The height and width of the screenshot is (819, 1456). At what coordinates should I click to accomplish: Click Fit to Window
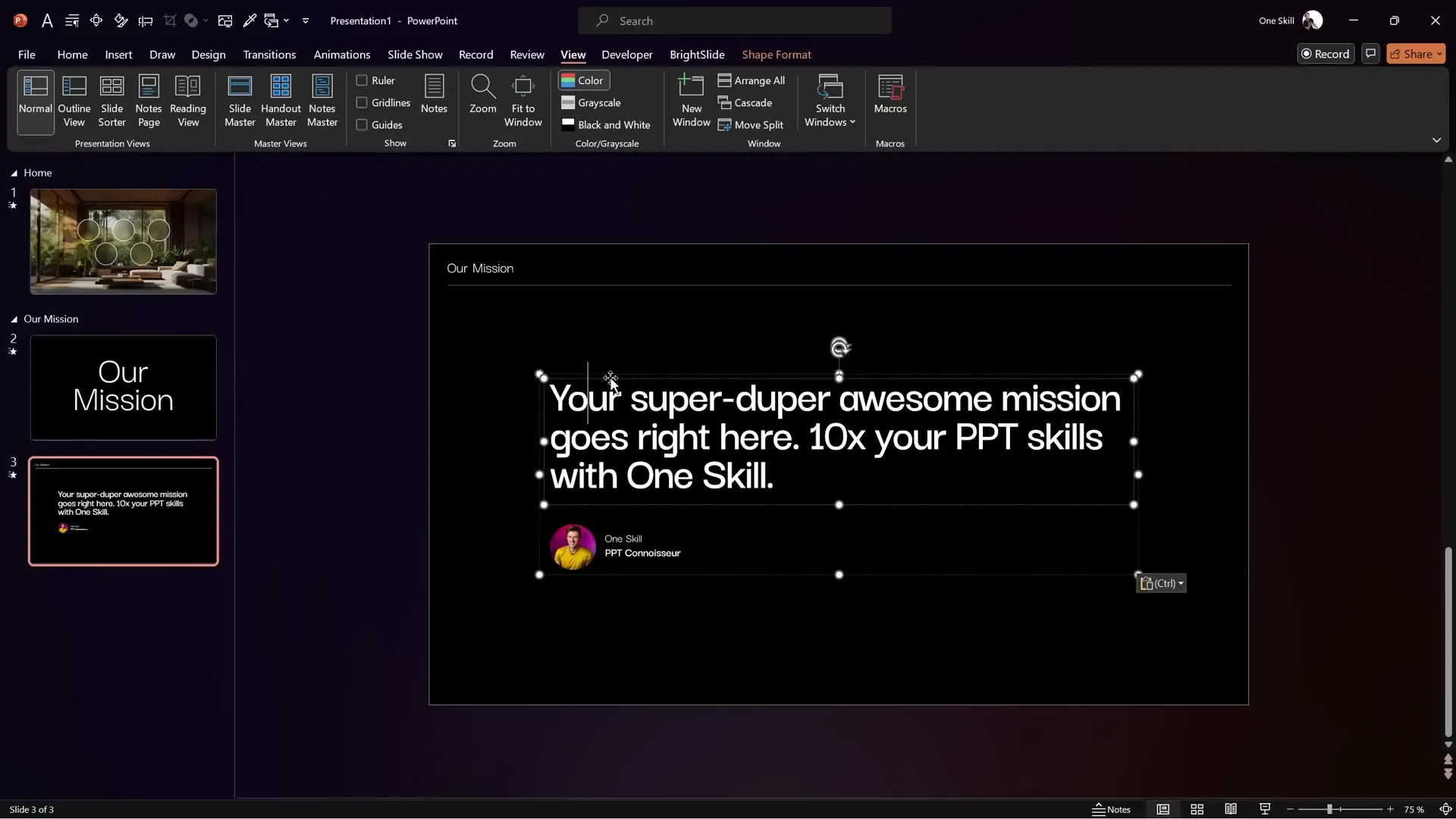[x=523, y=102]
